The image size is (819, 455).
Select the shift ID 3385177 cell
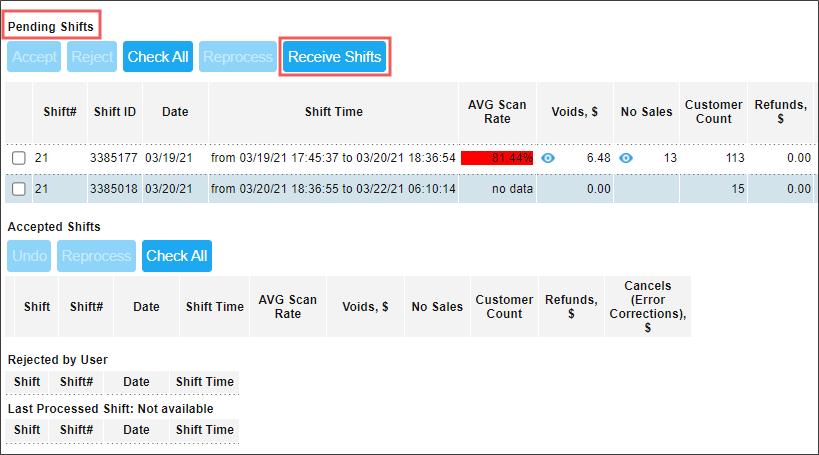click(115, 158)
